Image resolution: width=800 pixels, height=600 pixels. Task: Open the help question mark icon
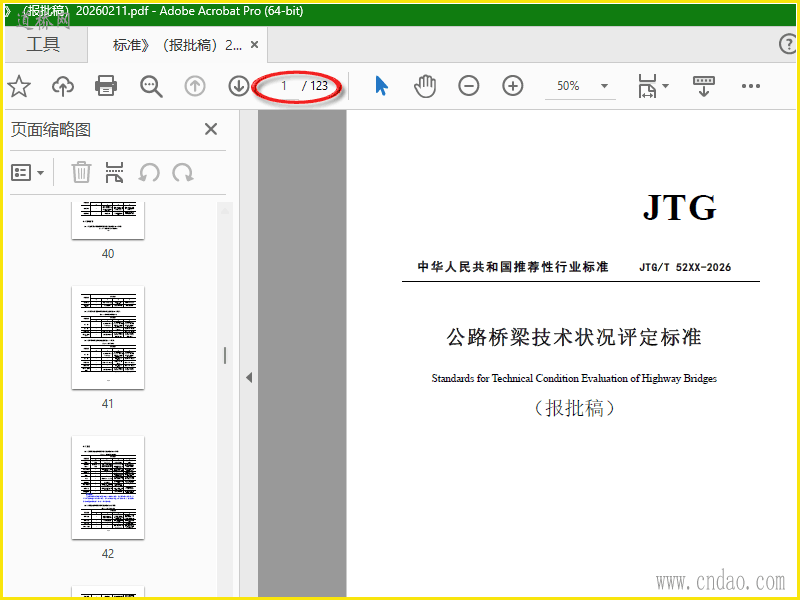(x=788, y=44)
